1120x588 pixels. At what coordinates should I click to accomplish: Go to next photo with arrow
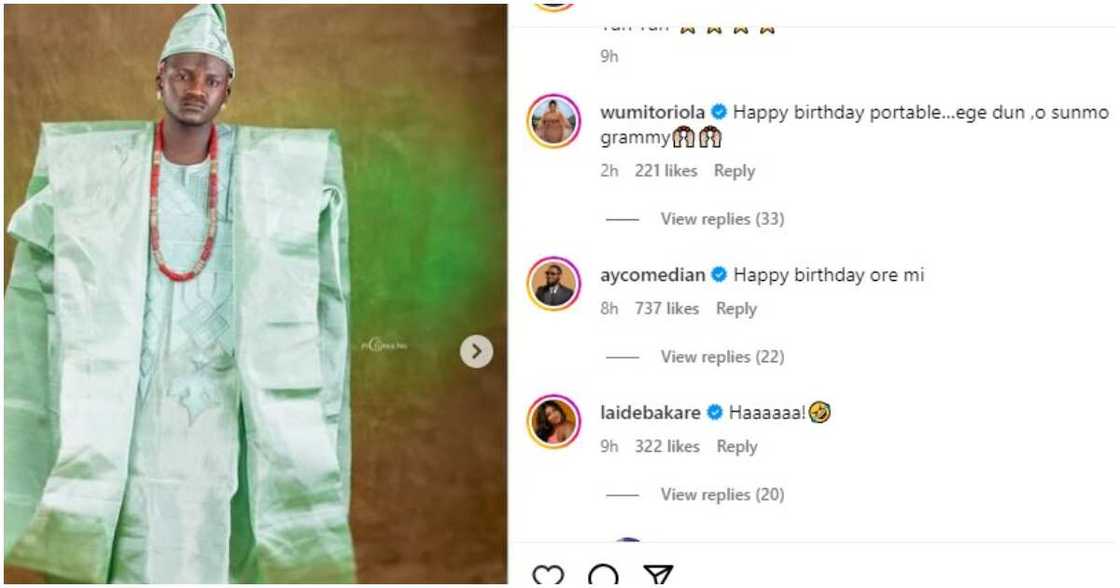476,351
